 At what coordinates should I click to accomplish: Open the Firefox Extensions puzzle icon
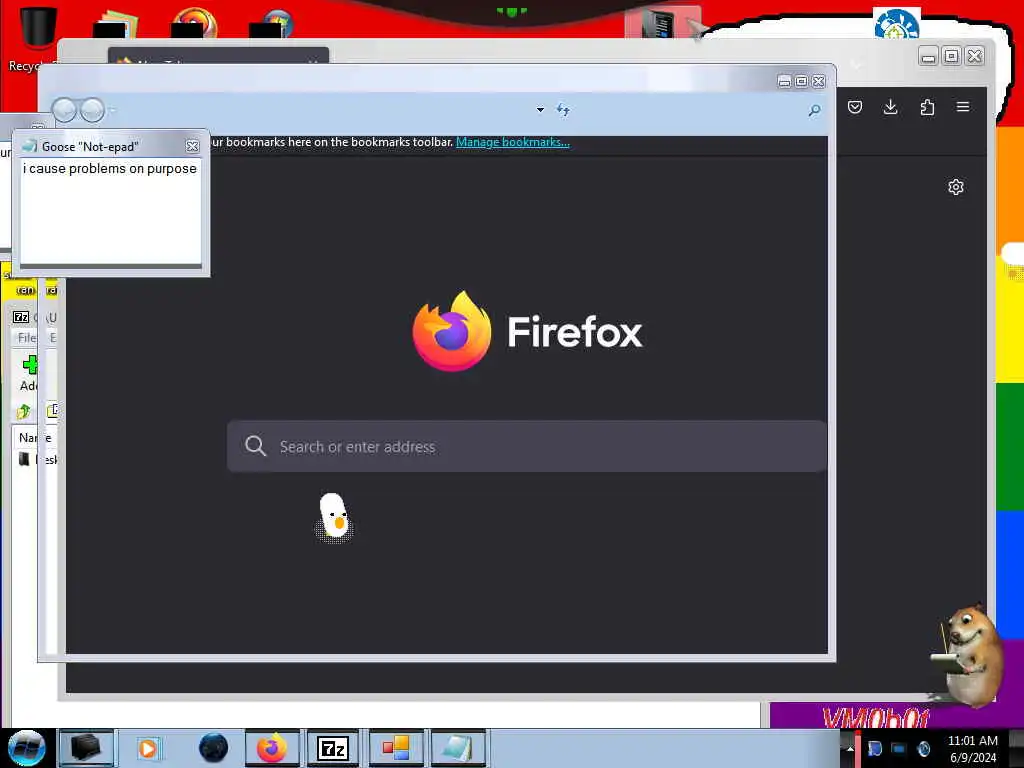tap(927, 107)
